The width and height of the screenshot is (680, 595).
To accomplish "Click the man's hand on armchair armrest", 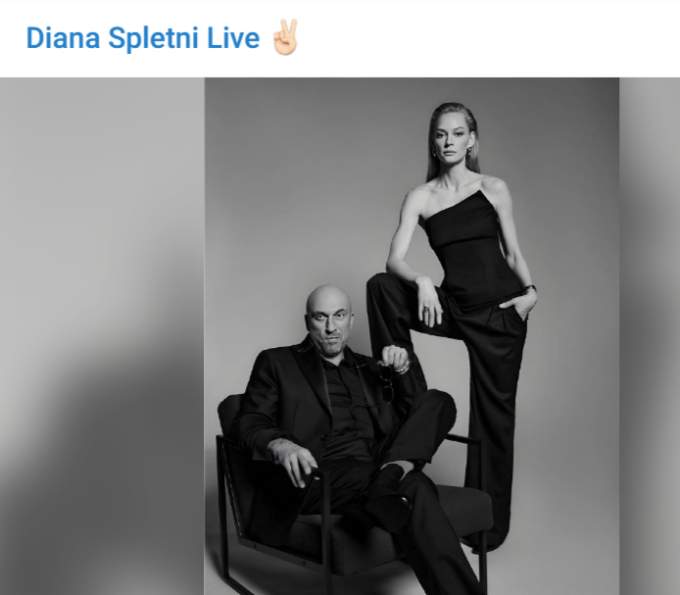I will (292, 462).
